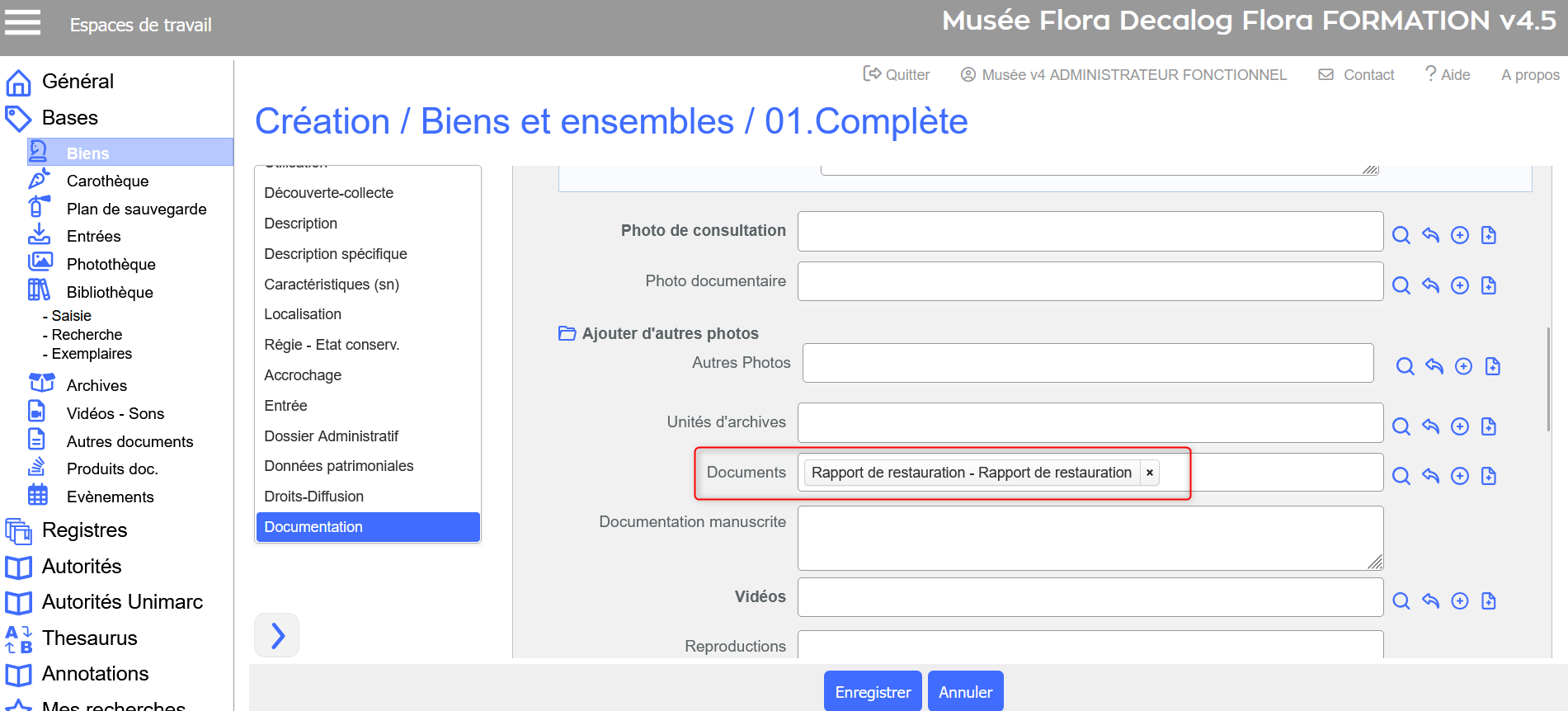Click search icon for Unités d'archives
Viewport: 1568px width, 711px height.
click(1401, 426)
